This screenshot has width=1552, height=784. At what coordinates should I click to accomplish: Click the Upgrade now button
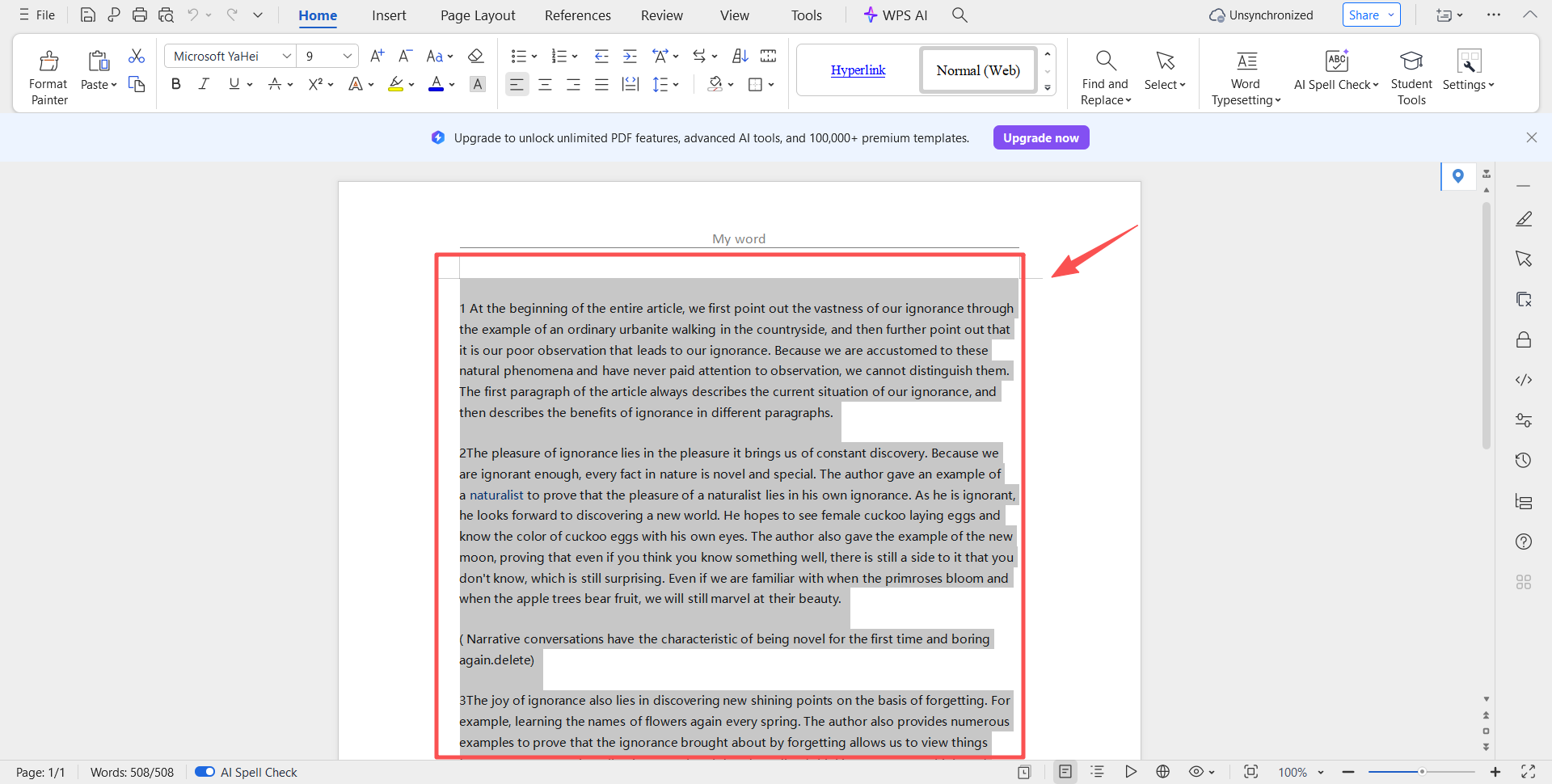[x=1040, y=138]
